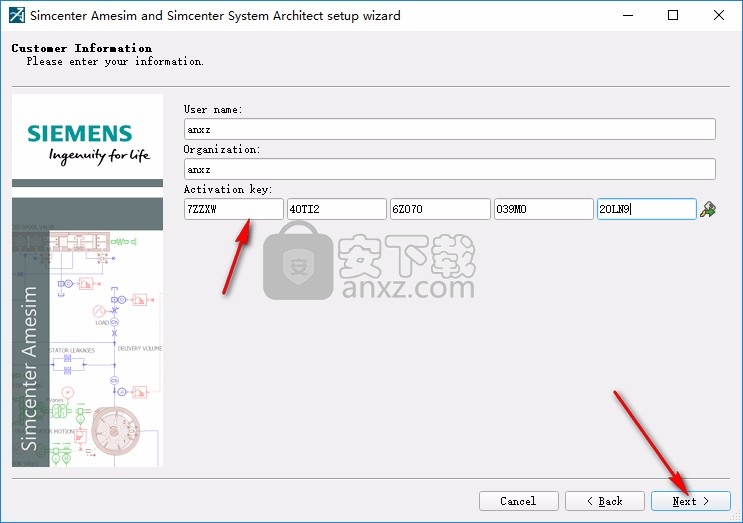Click the Back button

coord(605,501)
